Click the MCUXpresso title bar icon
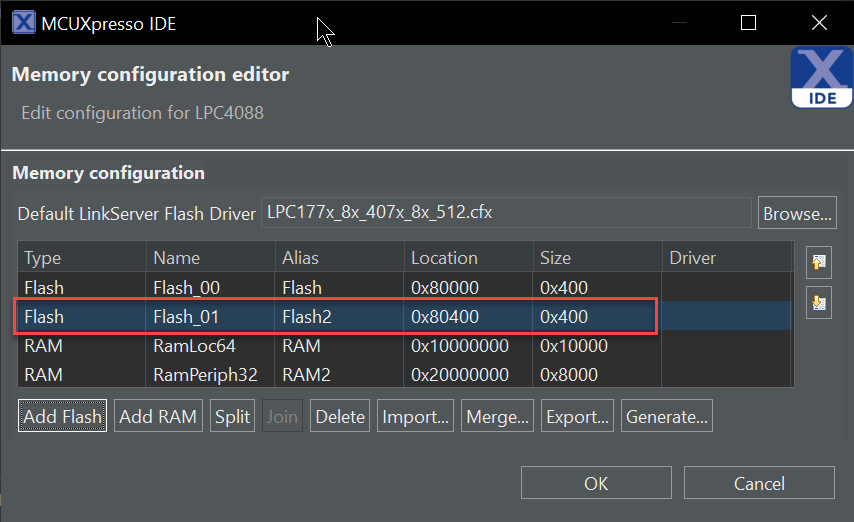The height and width of the screenshot is (522, 854). 23,23
